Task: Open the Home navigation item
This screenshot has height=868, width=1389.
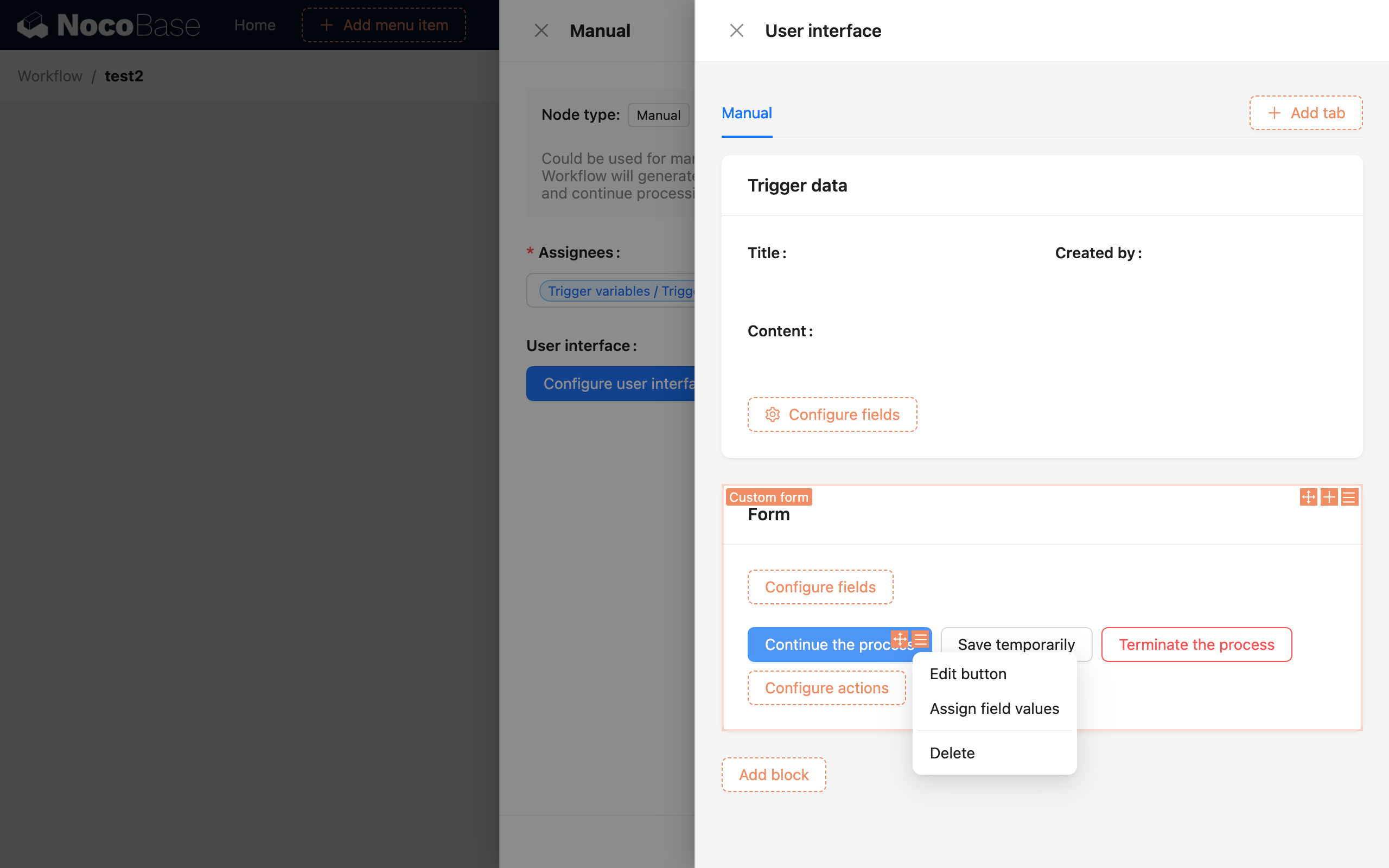Action: coord(254,25)
